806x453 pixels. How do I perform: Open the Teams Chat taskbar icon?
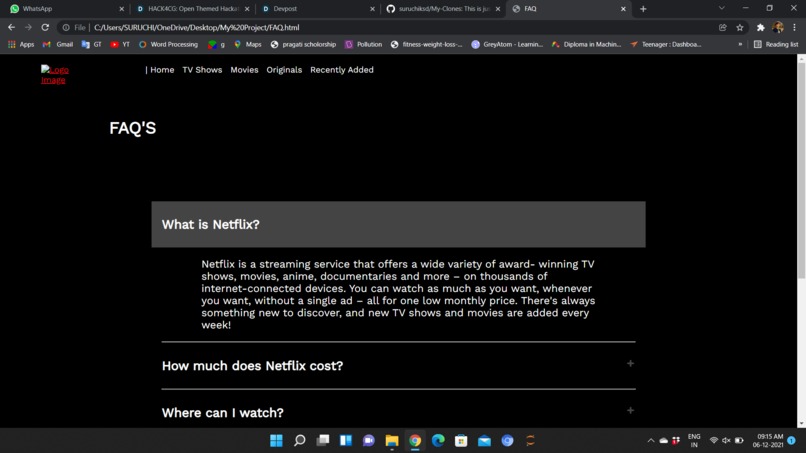coord(369,441)
